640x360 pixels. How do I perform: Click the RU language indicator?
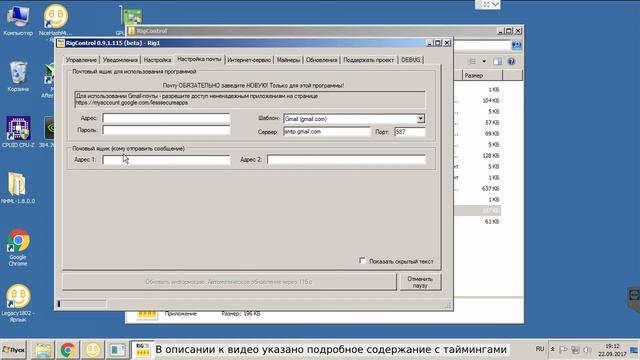(540, 349)
